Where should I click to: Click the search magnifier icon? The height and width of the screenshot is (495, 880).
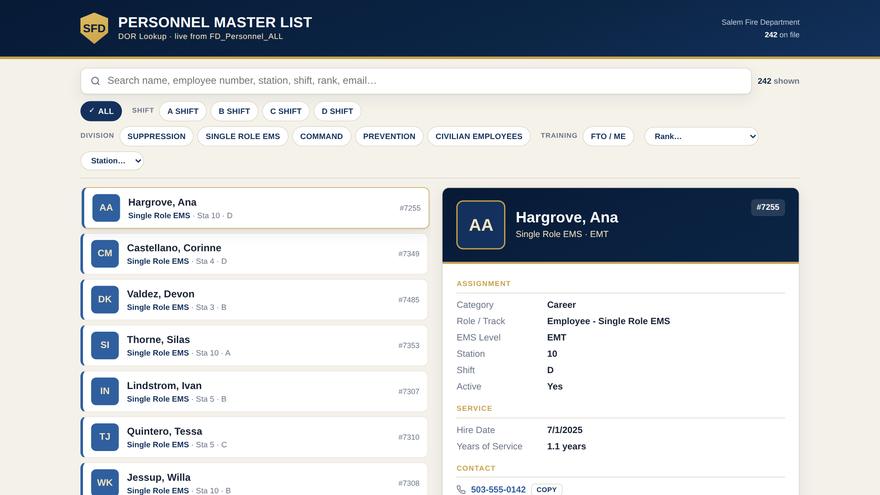point(95,81)
